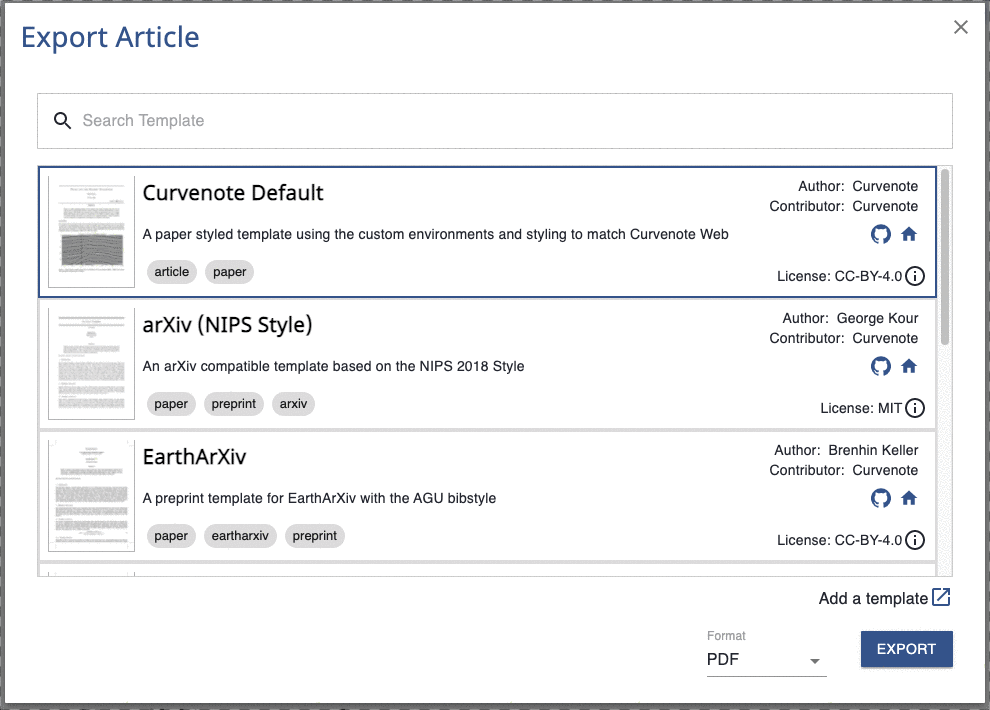The image size is (990, 710).
Task: Click the 'preprint' tag on EarthArXiv
Action: pyautogui.click(x=314, y=536)
